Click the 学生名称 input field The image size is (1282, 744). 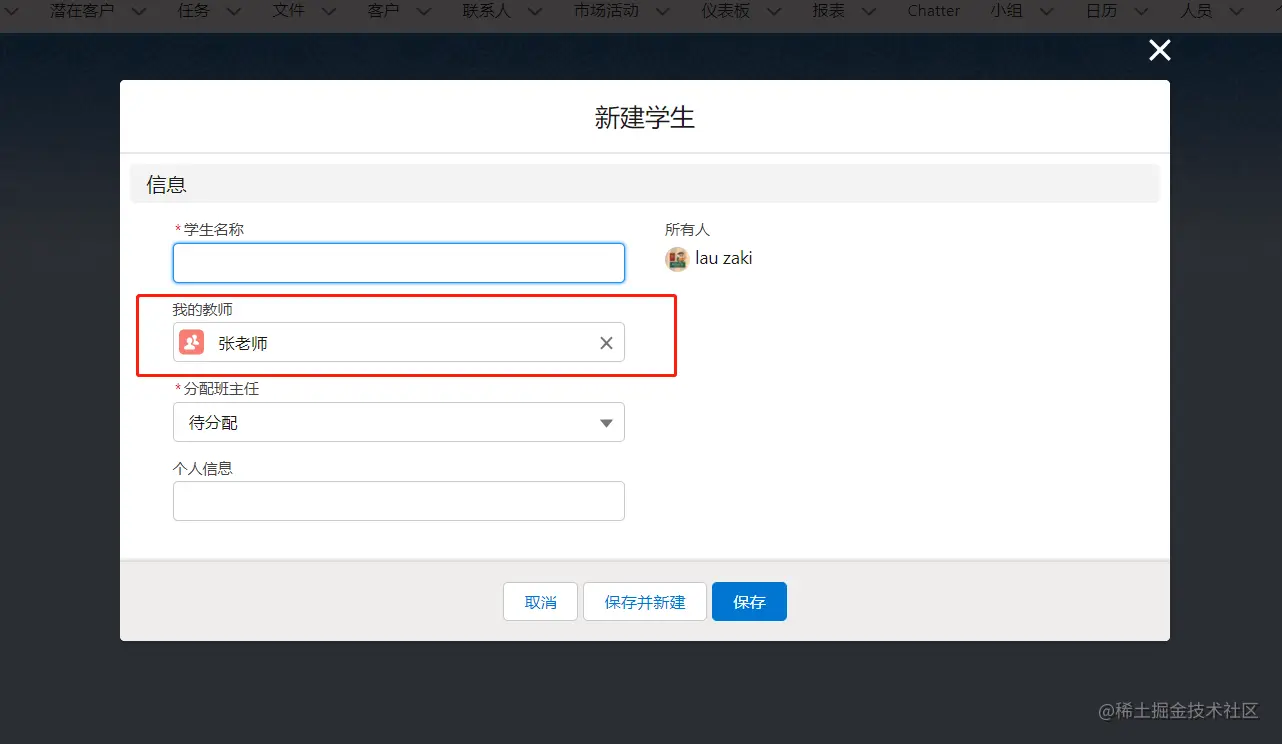point(399,263)
